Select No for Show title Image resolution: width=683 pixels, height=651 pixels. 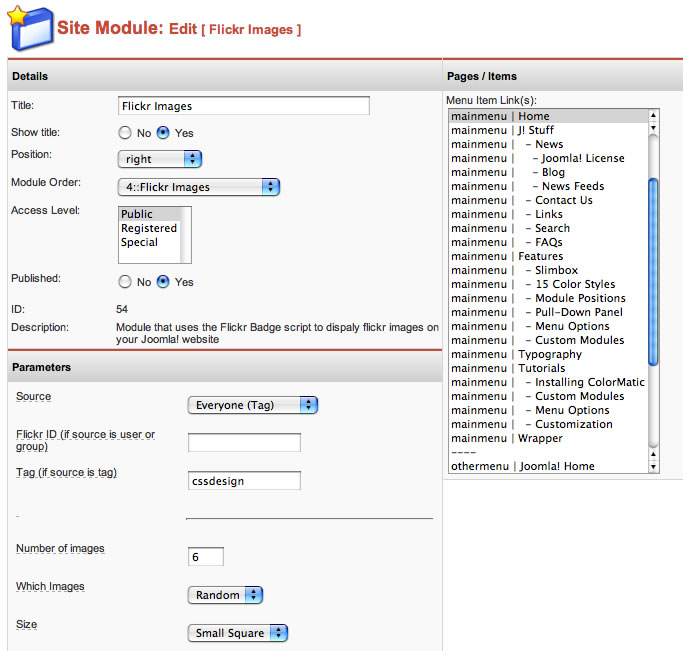(x=125, y=133)
